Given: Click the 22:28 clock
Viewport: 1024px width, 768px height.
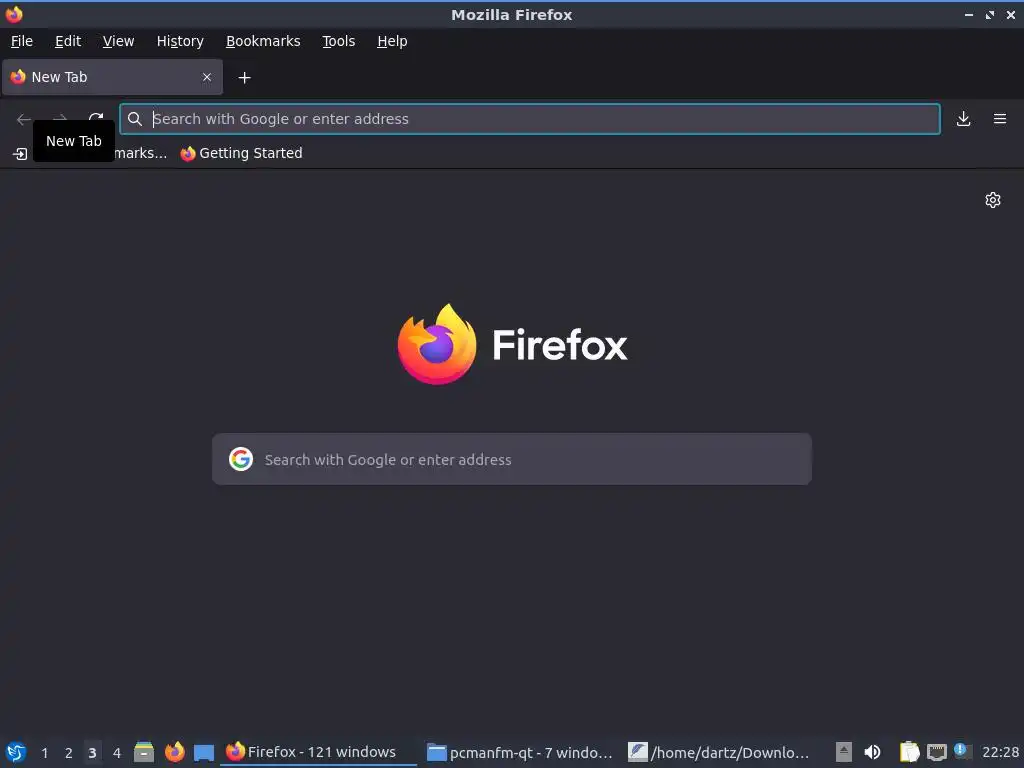Looking at the screenshot, I should point(1000,752).
